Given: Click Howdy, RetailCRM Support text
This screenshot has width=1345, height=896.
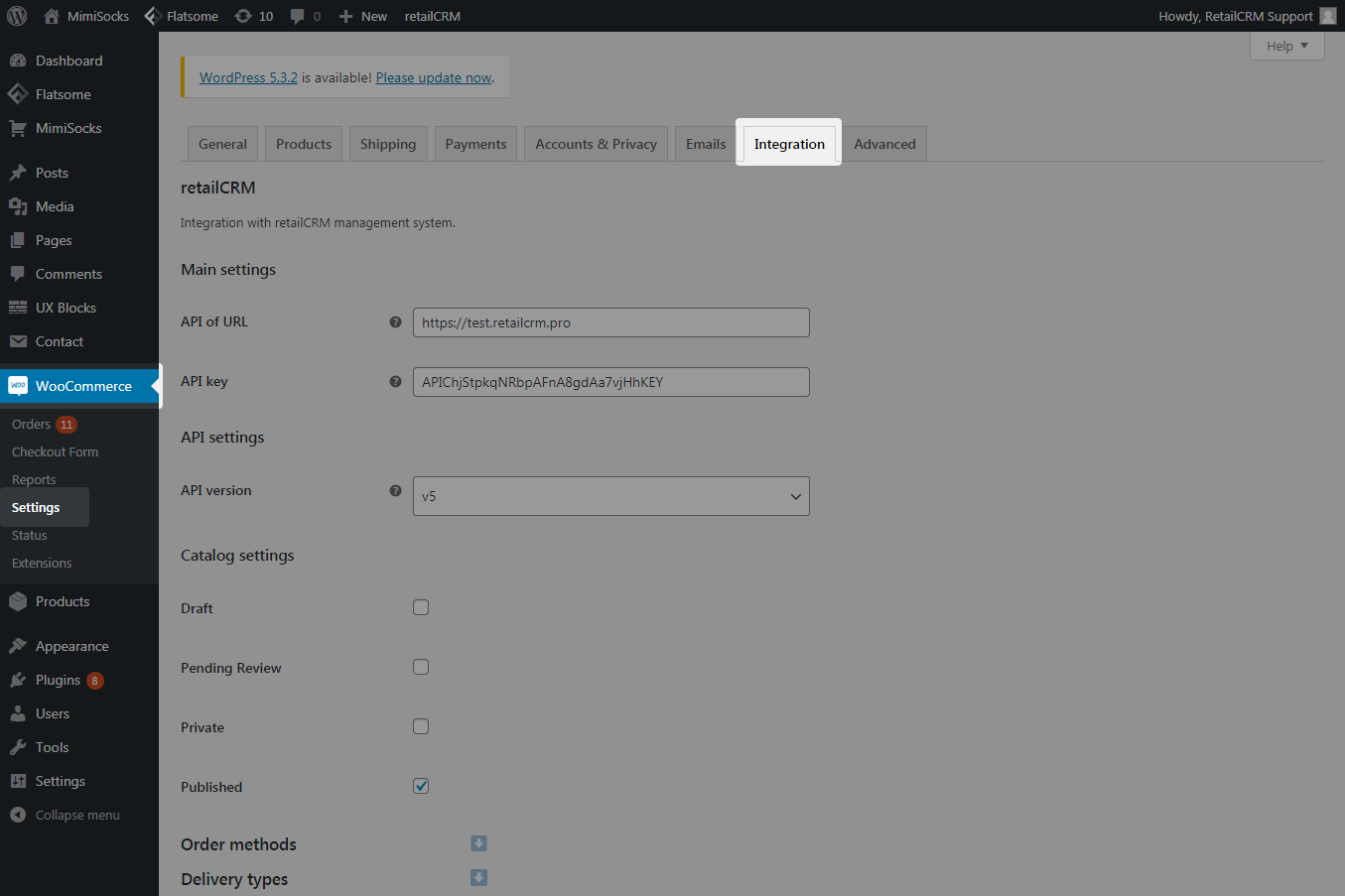Looking at the screenshot, I should [x=1236, y=16].
